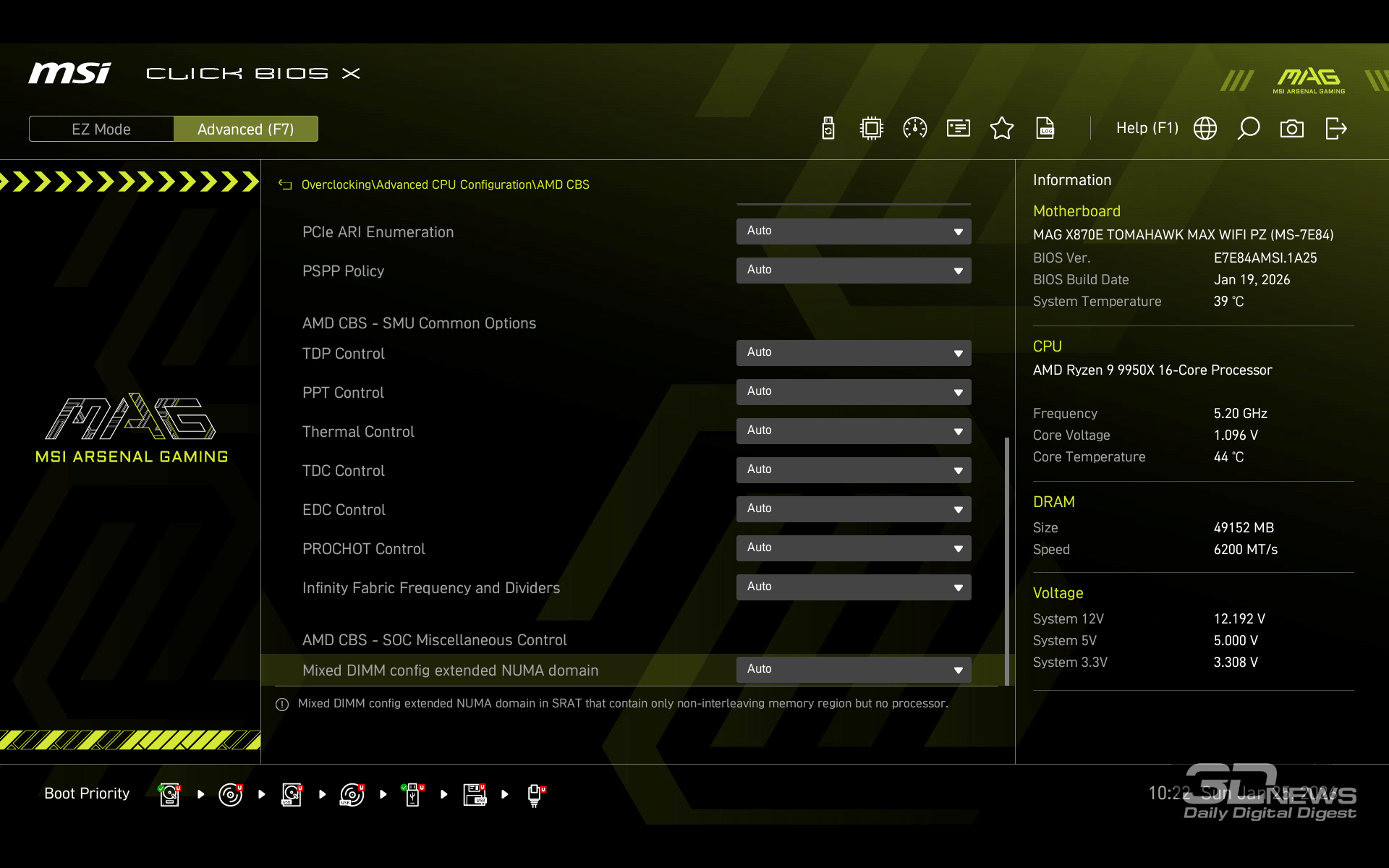Open the speedometer hardware monitor icon
1389x868 pixels.
tap(914, 129)
